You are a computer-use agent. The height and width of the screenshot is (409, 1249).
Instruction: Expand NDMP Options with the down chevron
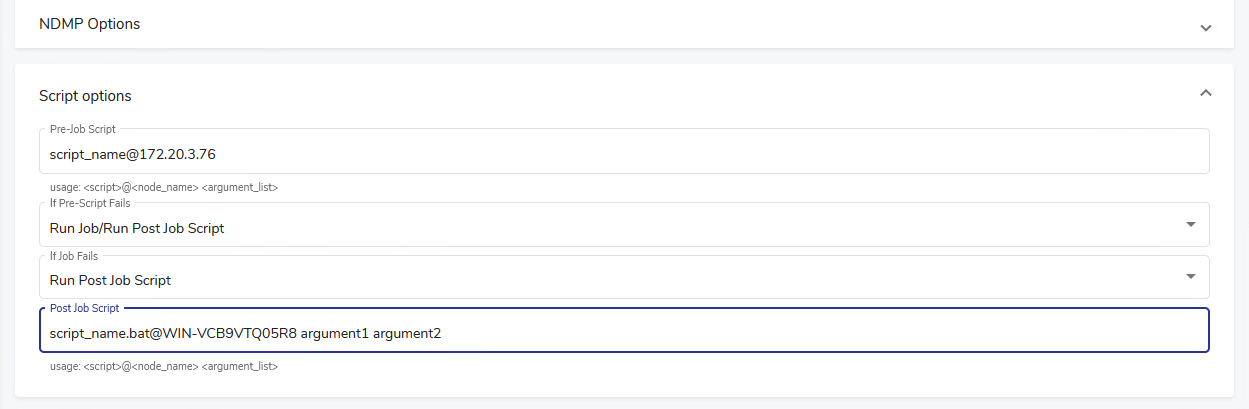point(1205,27)
